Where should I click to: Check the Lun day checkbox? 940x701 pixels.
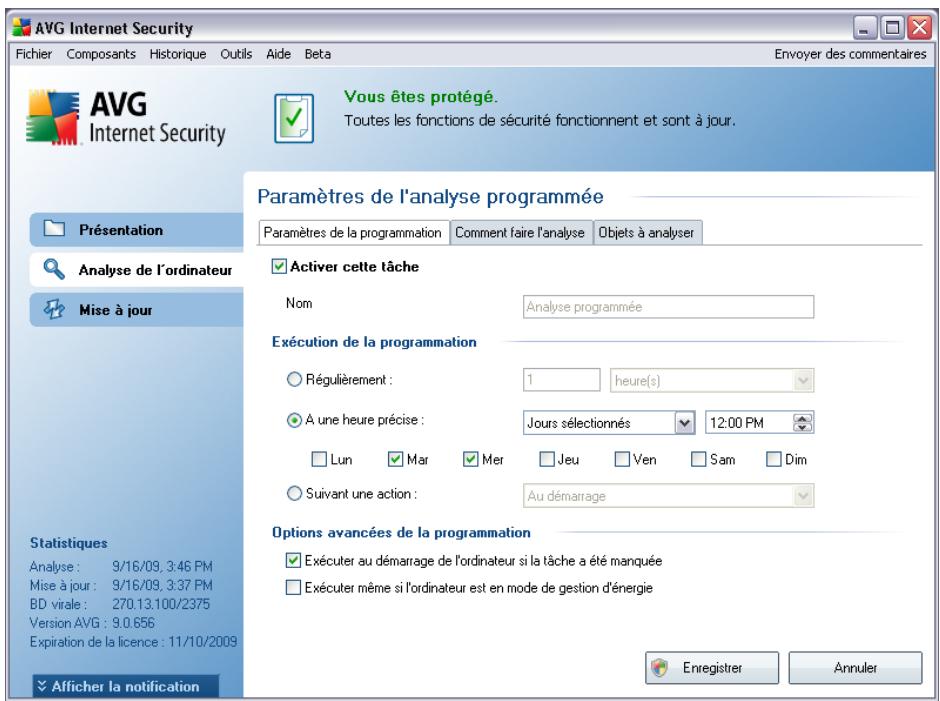(x=319, y=459)
